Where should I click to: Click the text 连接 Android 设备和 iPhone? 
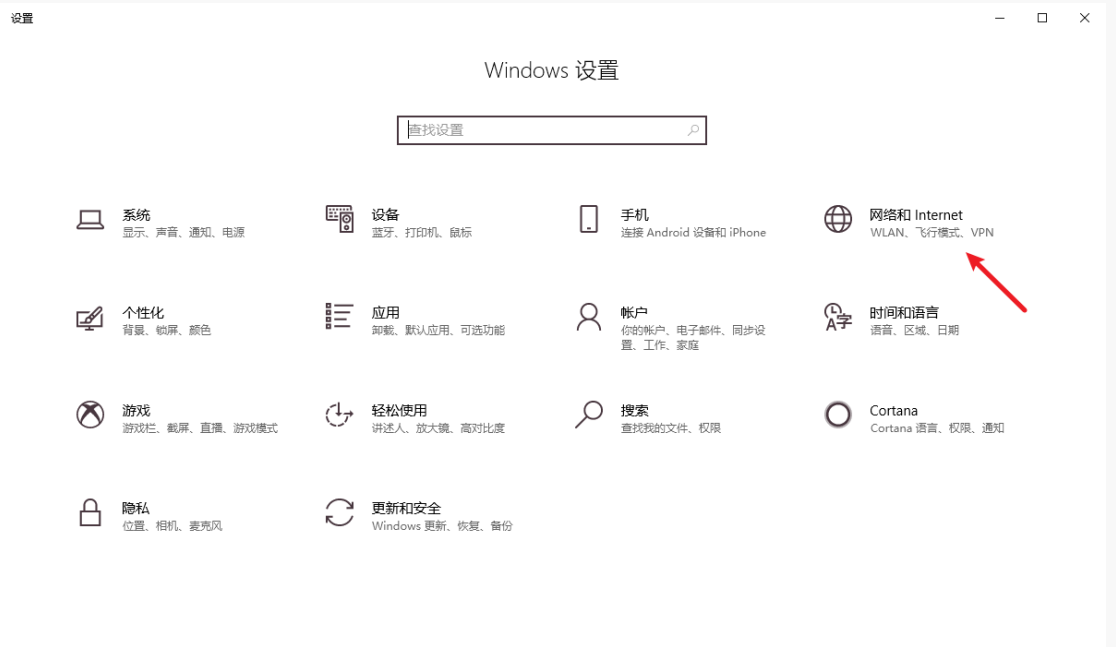(x=693, y=233)
